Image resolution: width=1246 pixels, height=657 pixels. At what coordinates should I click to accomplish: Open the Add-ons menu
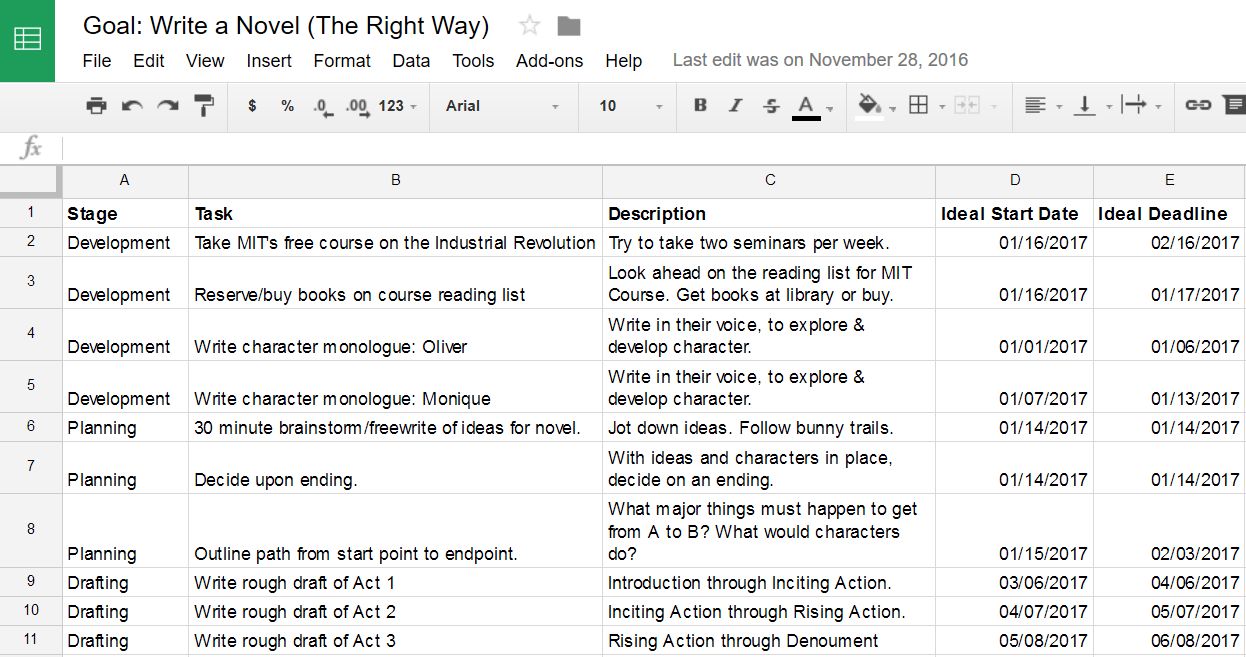(x=549, y=61)
